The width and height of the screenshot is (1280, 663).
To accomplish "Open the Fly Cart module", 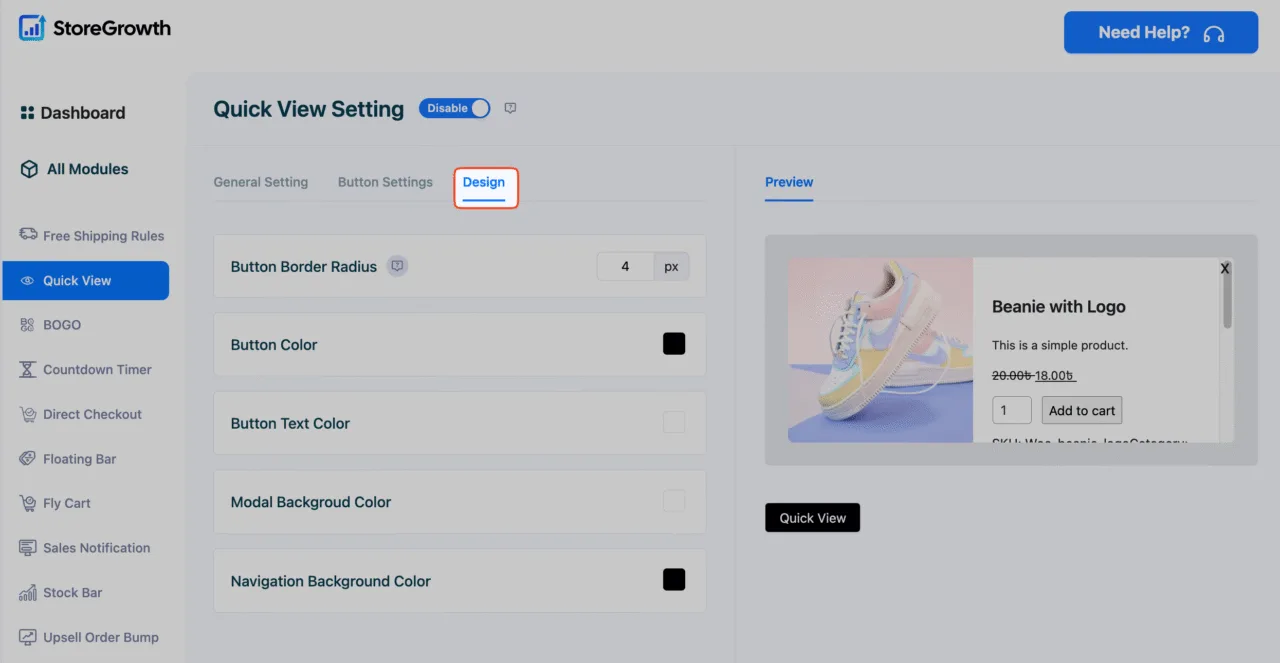I will tap(67, 503).
